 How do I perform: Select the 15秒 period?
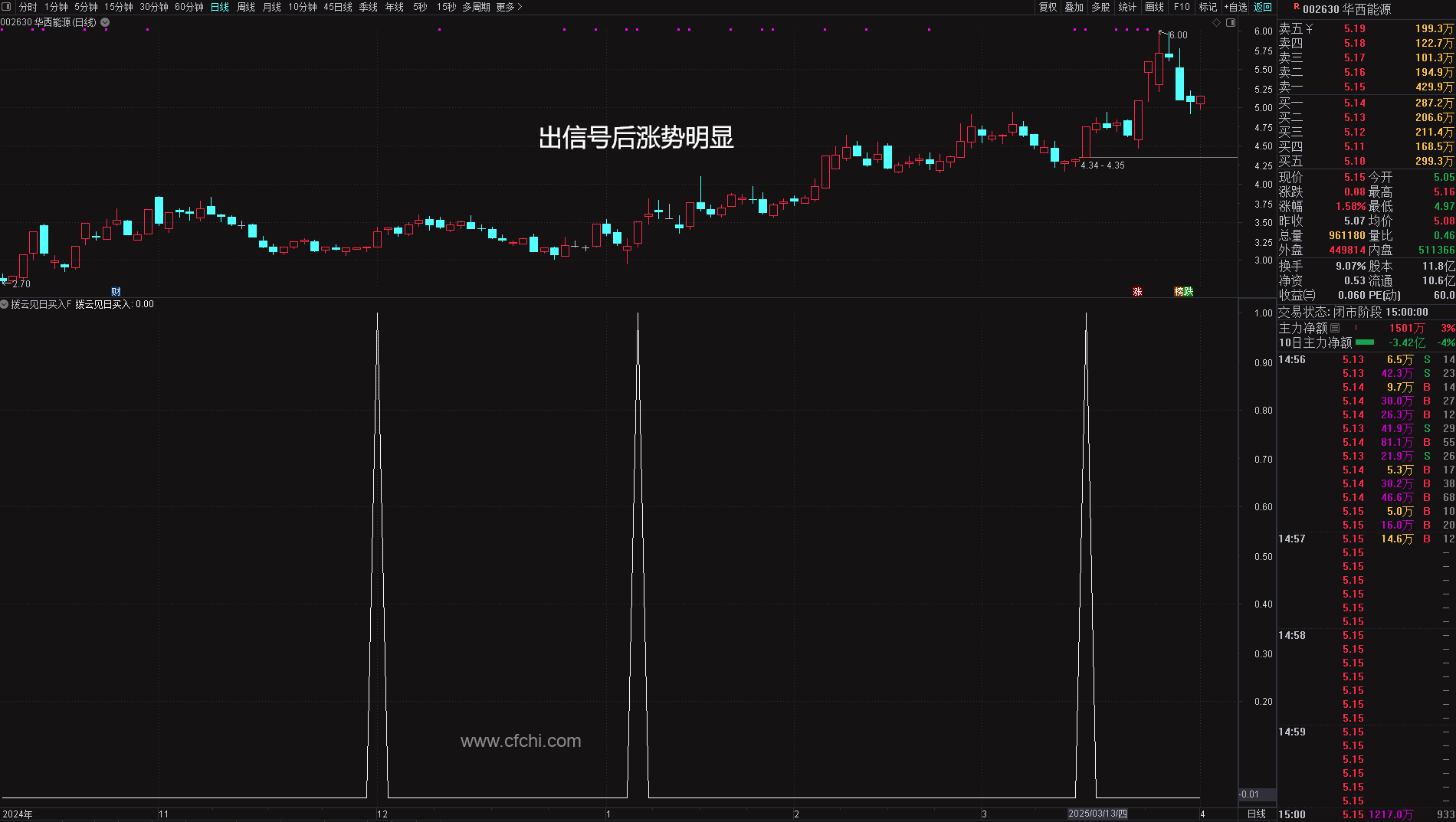446,7
